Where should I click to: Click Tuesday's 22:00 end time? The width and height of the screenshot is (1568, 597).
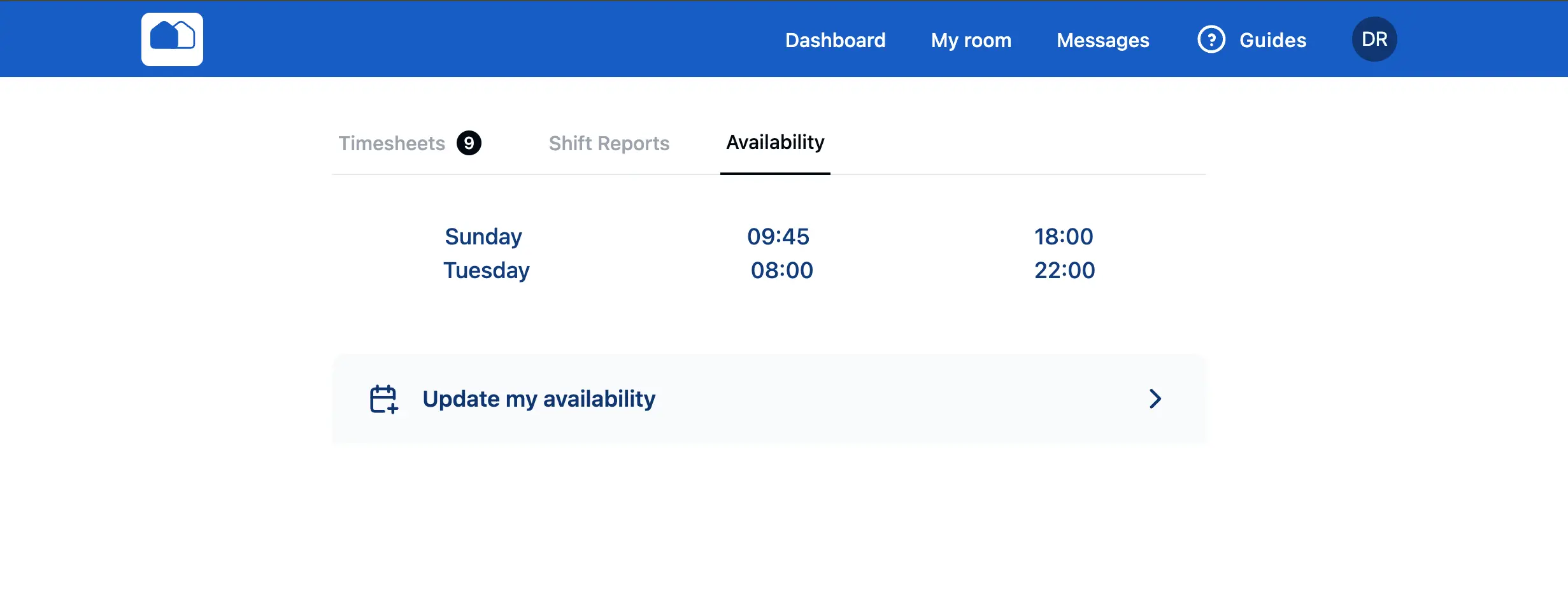click(1064, 270)
